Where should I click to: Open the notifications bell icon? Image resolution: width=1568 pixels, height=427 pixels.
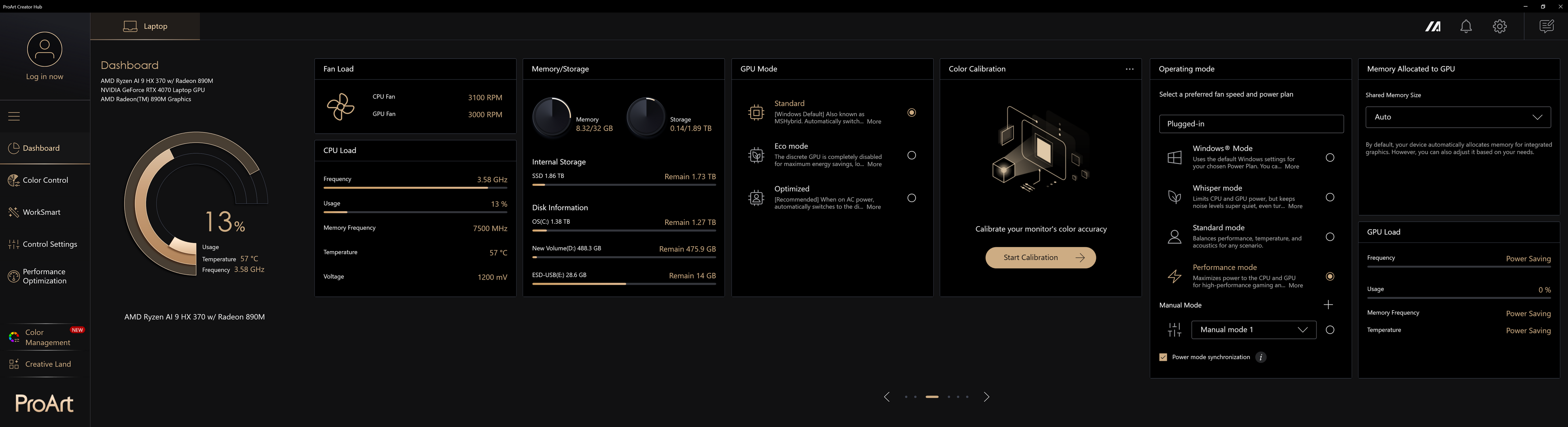1466,26
